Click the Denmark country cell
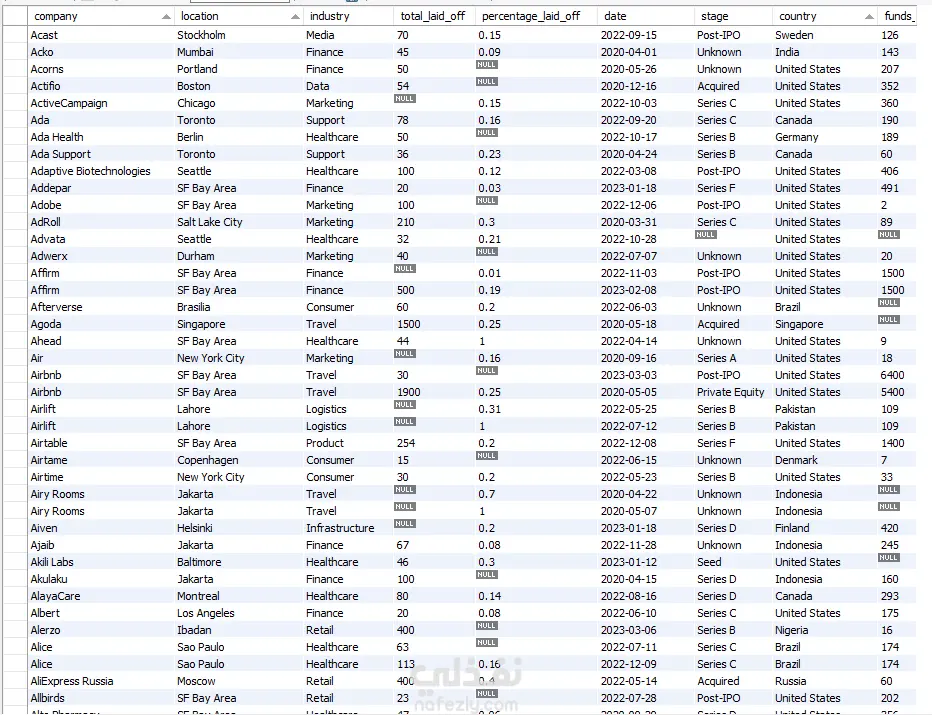The image size is (932, 715). coord(825,460)
